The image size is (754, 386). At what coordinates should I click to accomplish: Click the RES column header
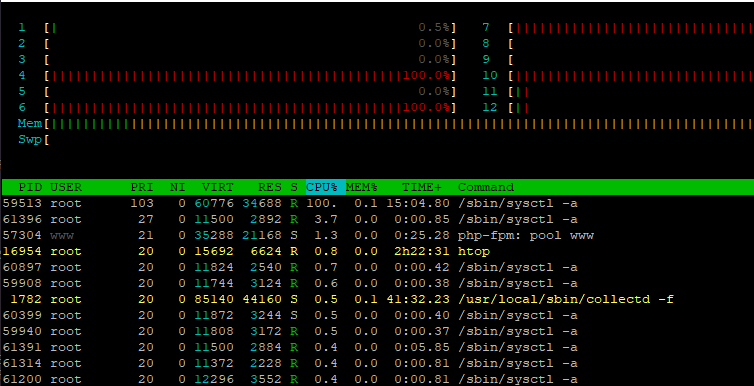click(270, 187)
